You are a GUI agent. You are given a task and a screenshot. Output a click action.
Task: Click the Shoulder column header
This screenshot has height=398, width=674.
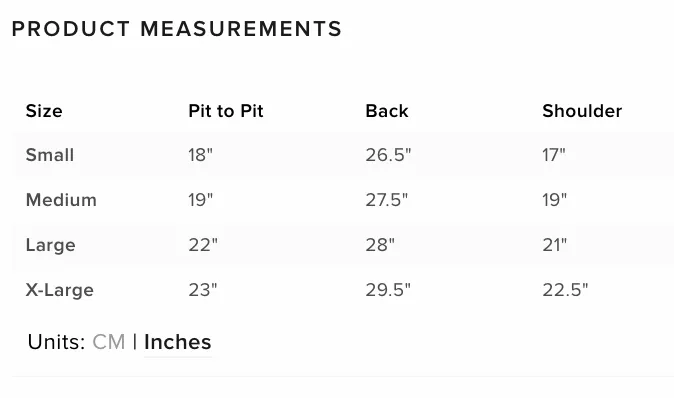[x=582, y=111]
